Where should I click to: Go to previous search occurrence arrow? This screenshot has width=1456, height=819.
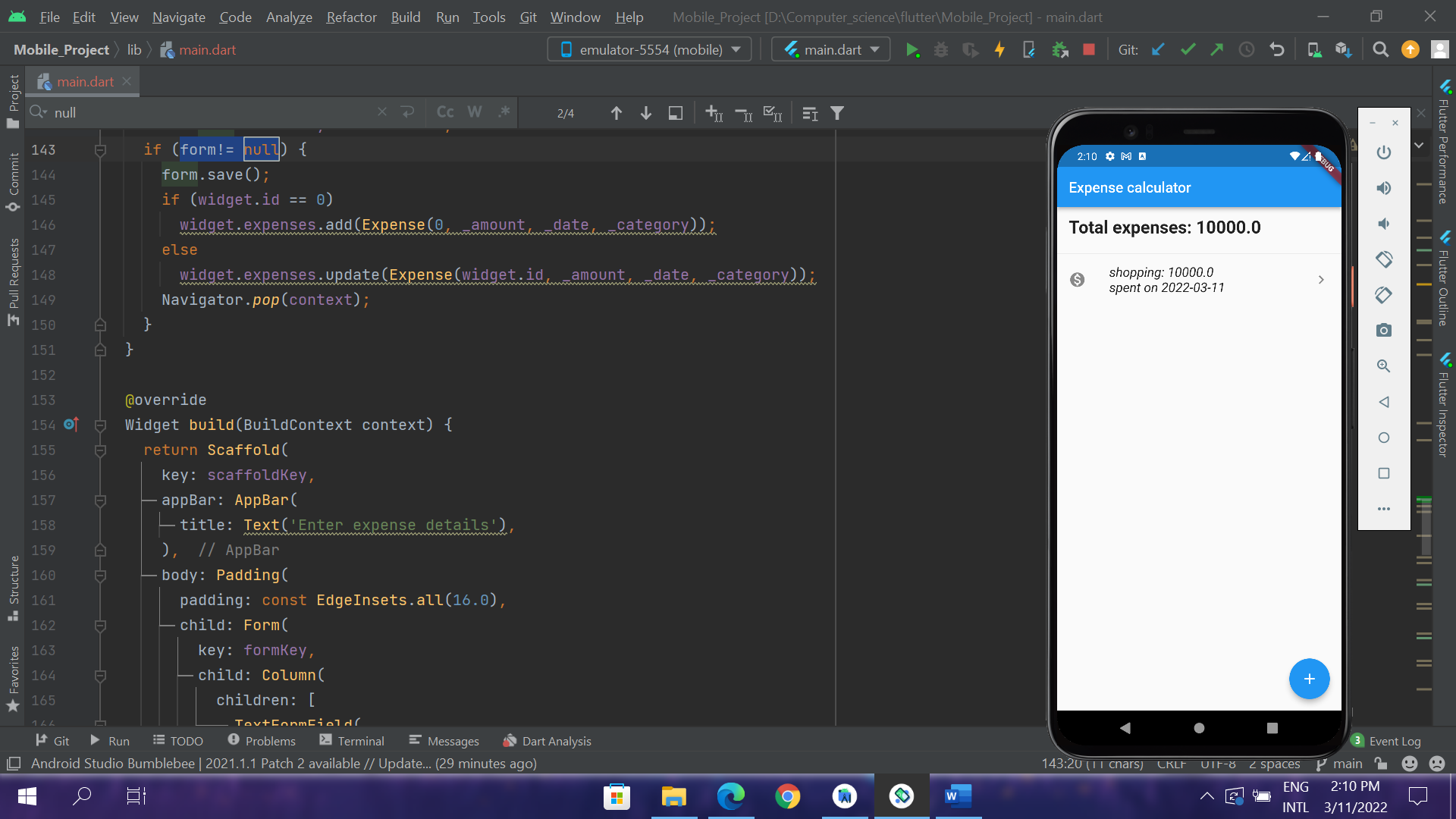pos(617,113)
